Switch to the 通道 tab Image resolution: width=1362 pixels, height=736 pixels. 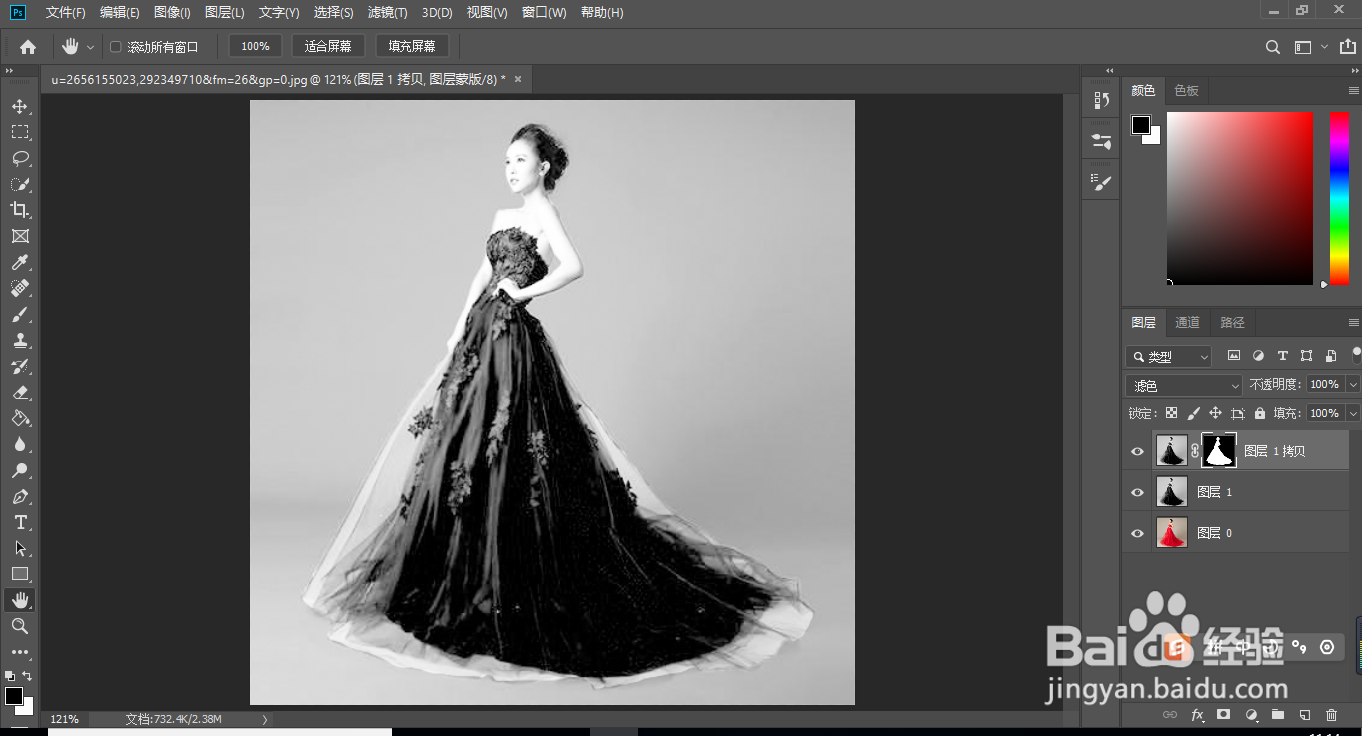[1187, 322]
